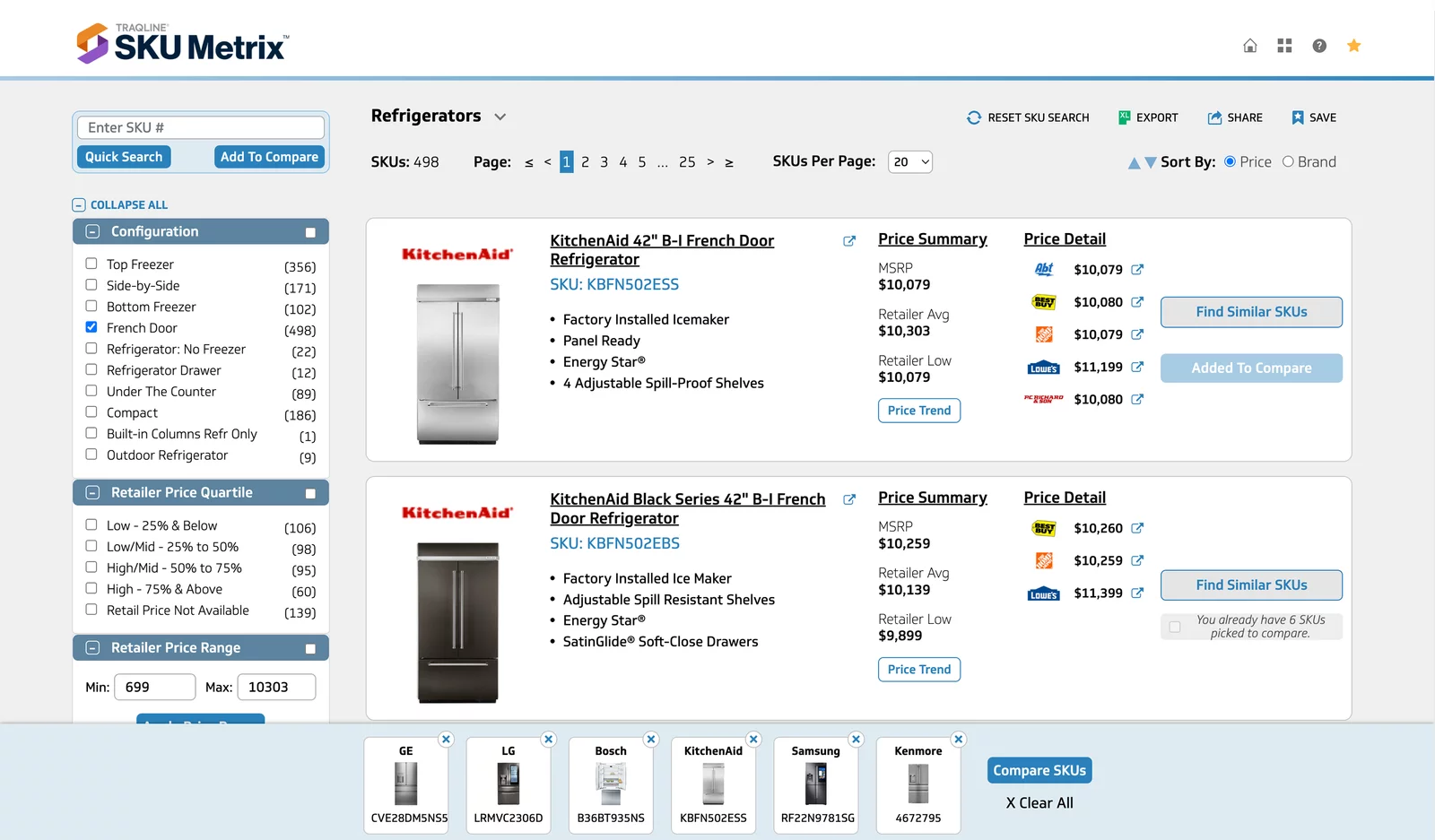Open Best Buy $10,080 external link icon
1435x840 pixels.
point(1137,302)
